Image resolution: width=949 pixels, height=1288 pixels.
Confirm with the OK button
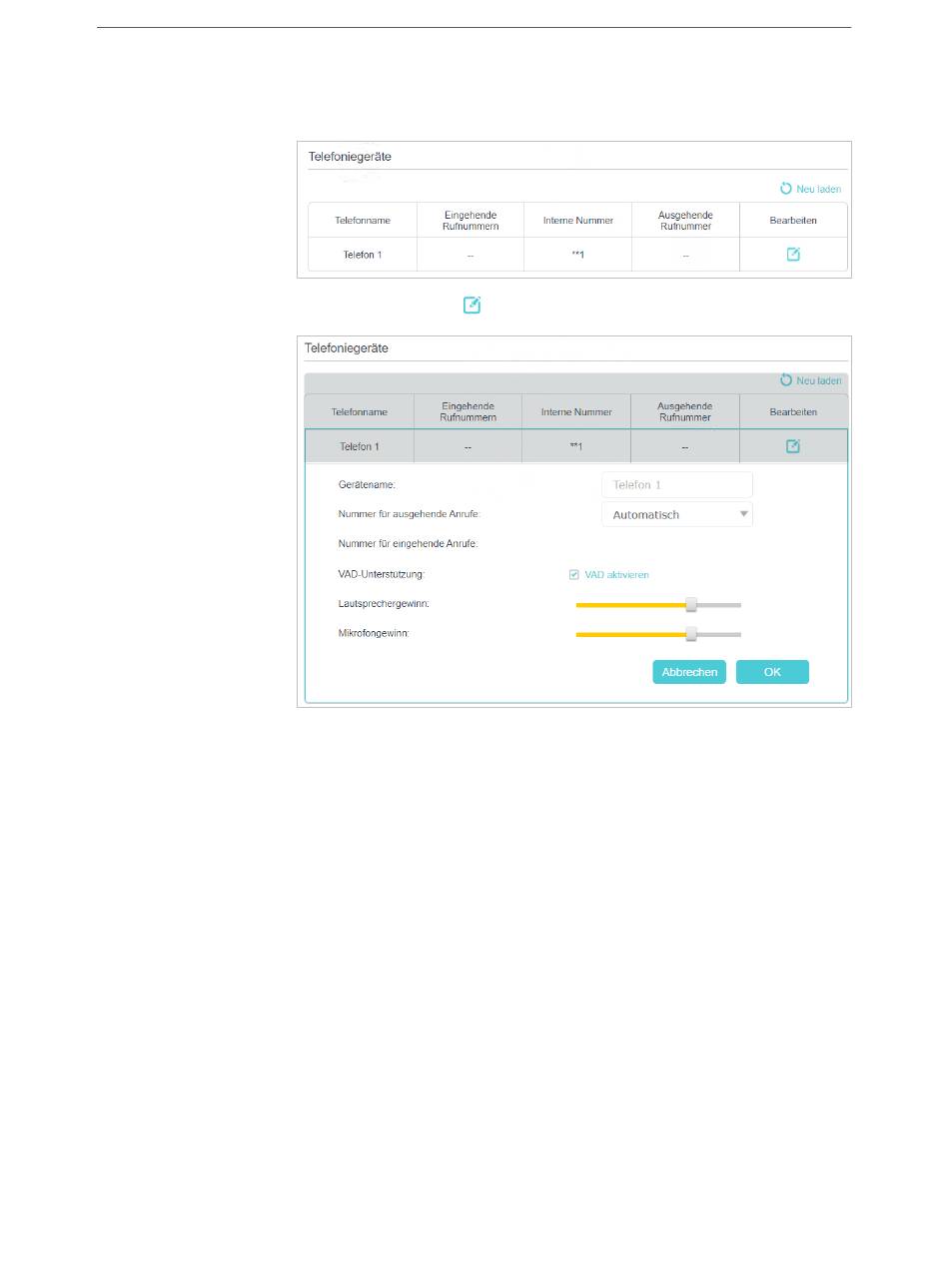[x=772, y=672]
